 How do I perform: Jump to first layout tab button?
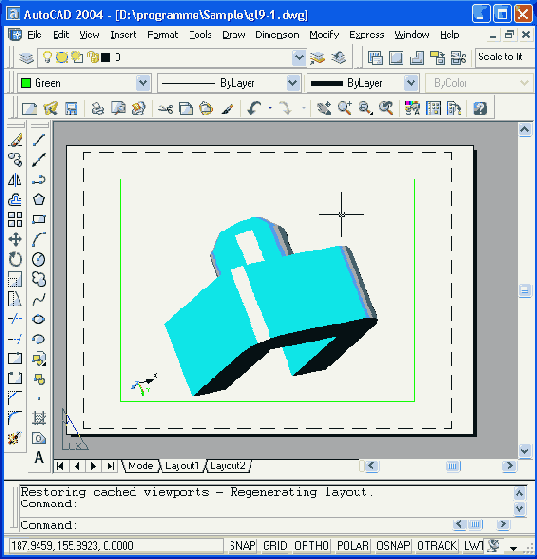click(61, 466)
